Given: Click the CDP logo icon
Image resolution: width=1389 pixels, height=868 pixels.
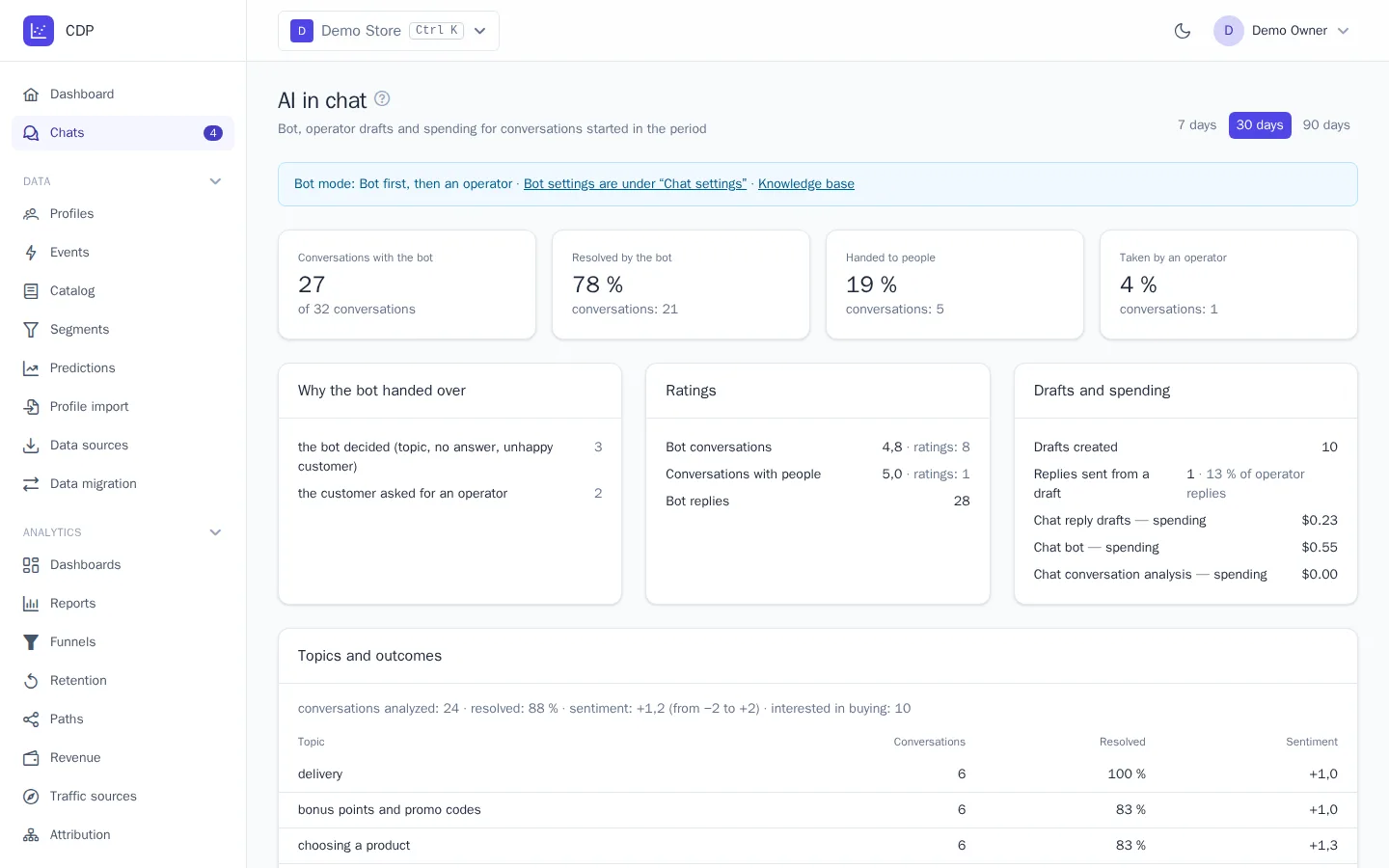Looking at the screenshot, I should [x=39, y=31].
